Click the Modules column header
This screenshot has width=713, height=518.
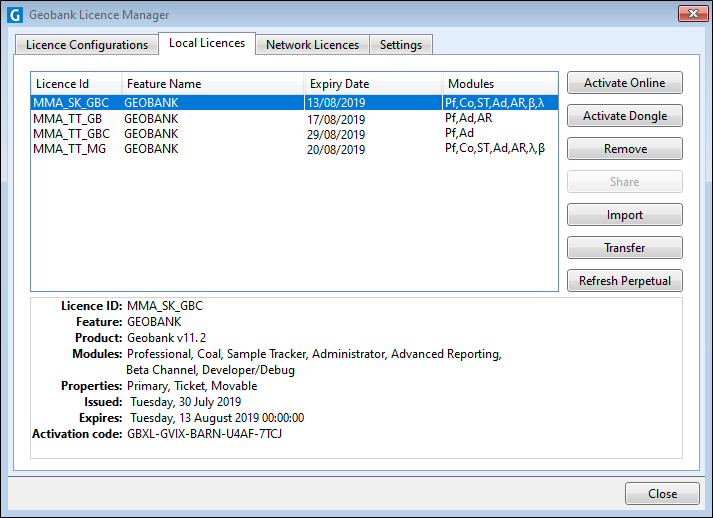click(x=500, y=84)
